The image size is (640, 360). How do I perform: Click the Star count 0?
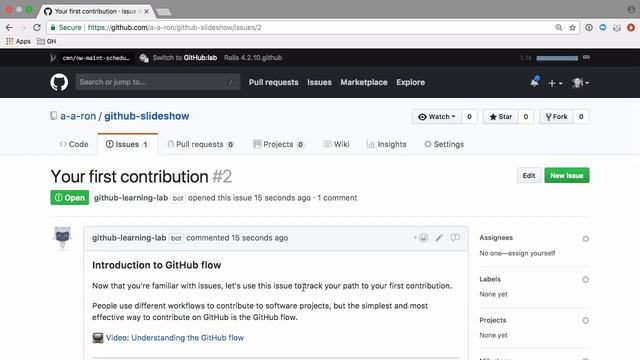coord(526,117)
